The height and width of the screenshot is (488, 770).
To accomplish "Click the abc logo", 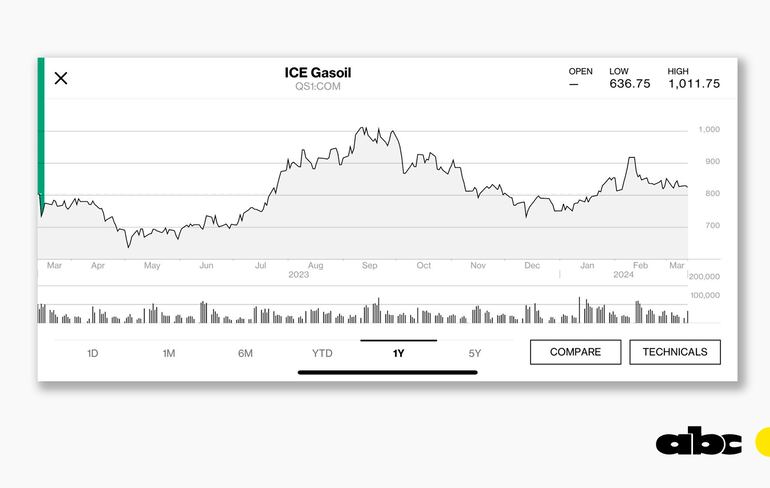I will pyautogui.click(x=699, y=442).
